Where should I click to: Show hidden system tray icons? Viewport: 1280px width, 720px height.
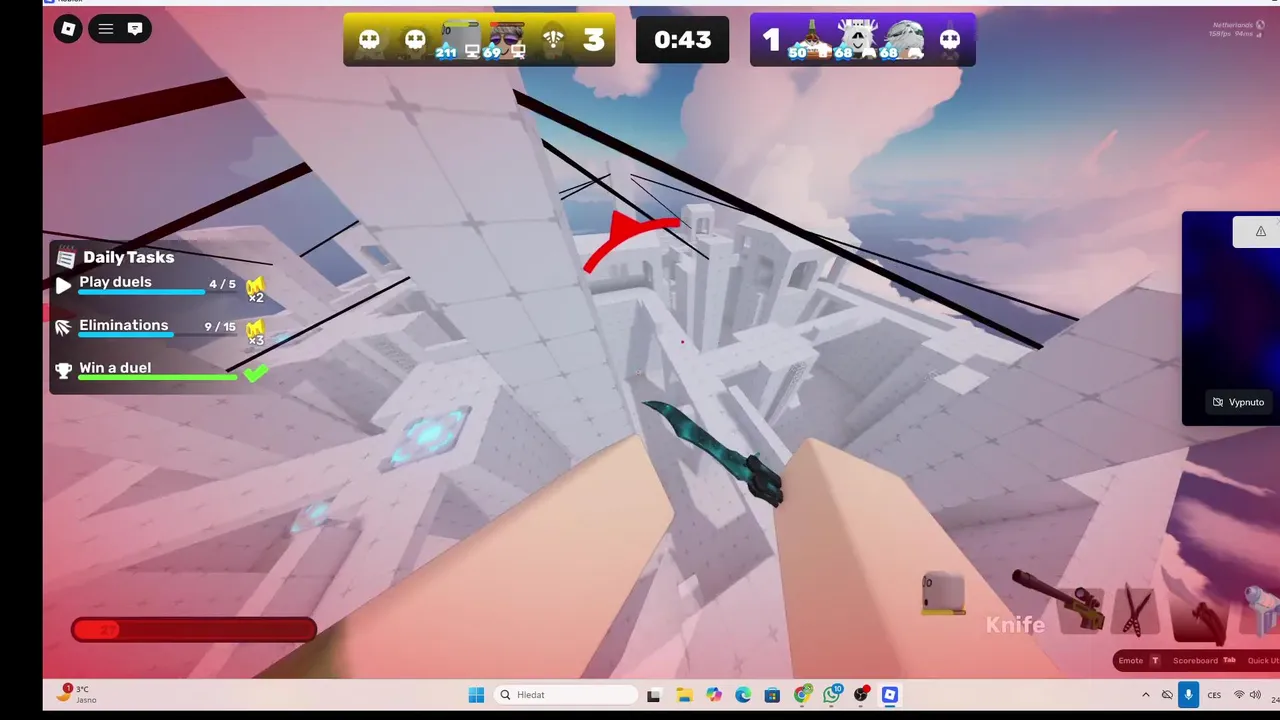pyautogui.click(x=1146, y=695)
